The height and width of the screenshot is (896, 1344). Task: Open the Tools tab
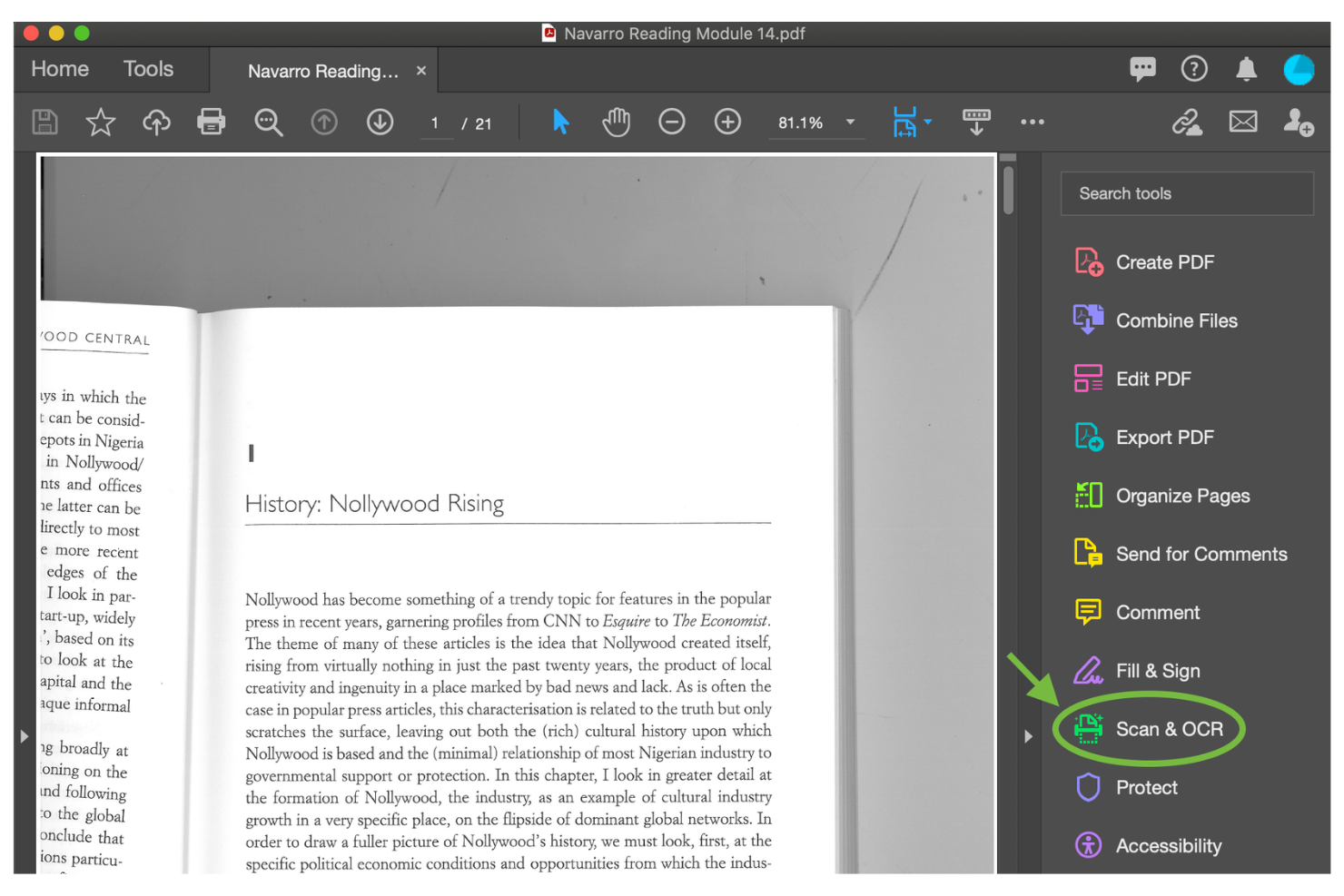pos(147,68)
